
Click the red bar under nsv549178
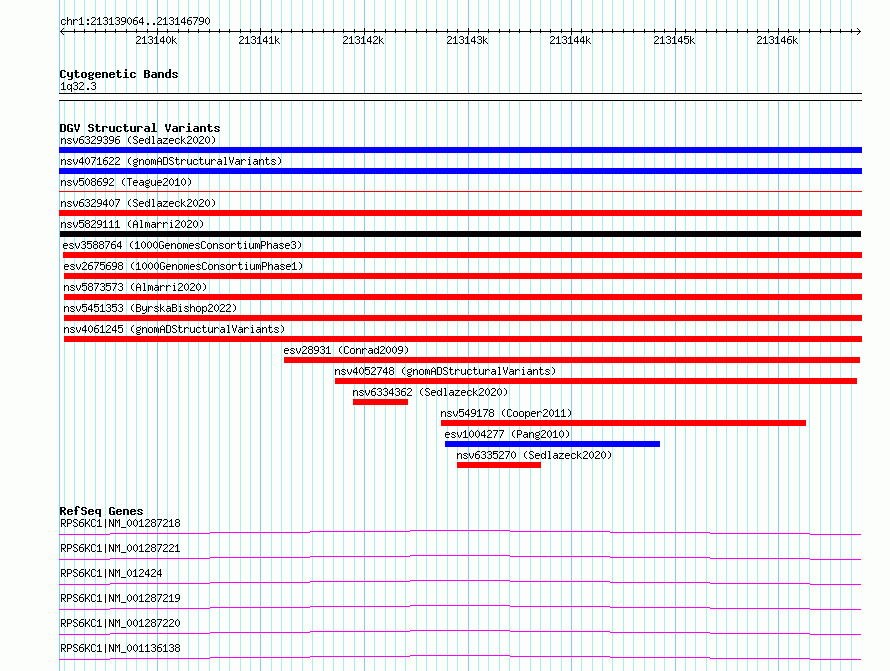point(623,423)
